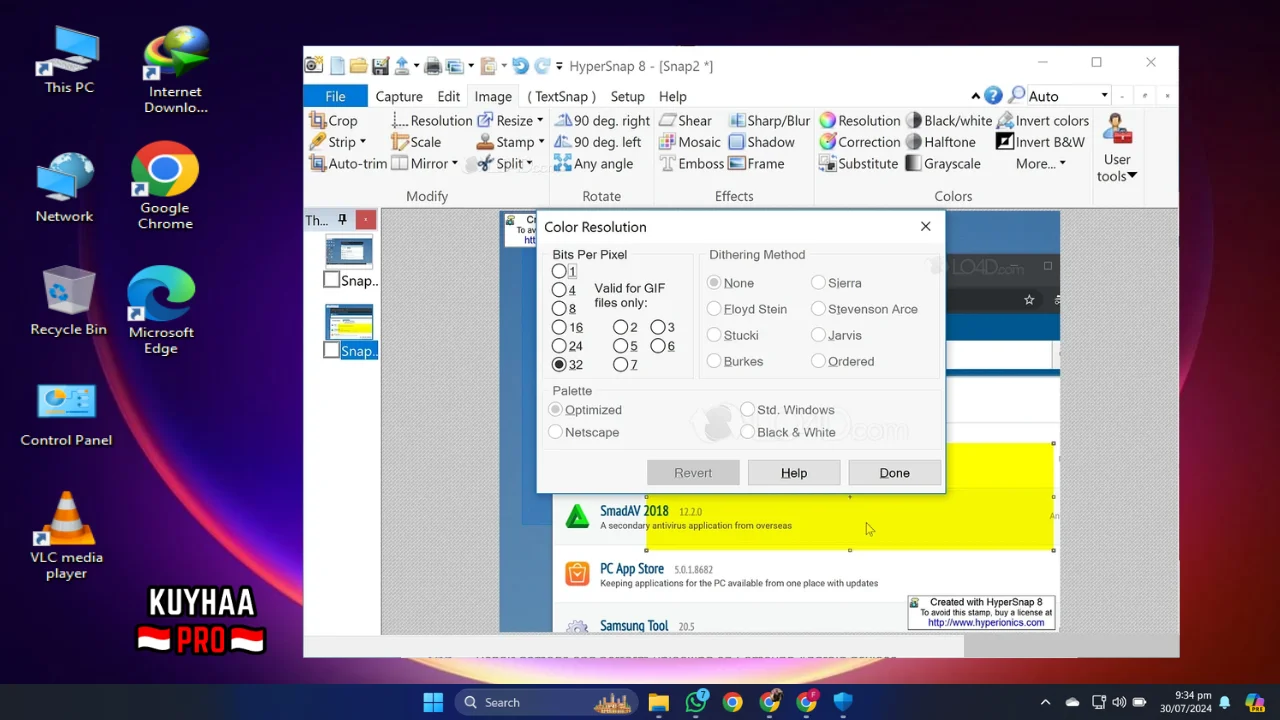Convert image to Black/white
The image size is (1280, 720).
coord(948,120)
